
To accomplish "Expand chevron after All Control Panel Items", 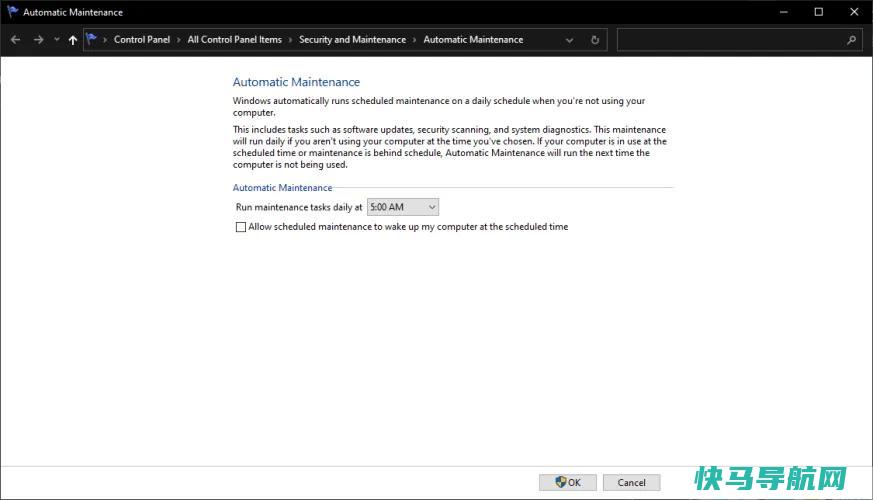I will [290, 40].
